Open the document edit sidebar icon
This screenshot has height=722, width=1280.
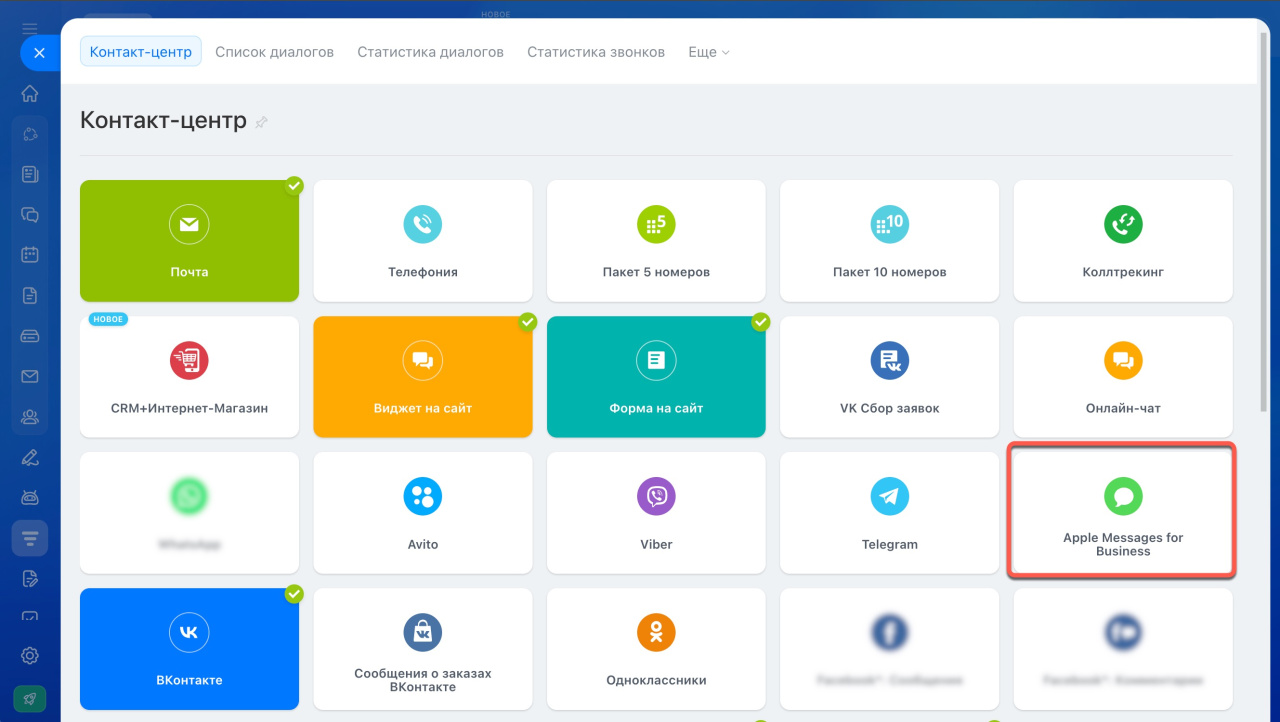30,578
